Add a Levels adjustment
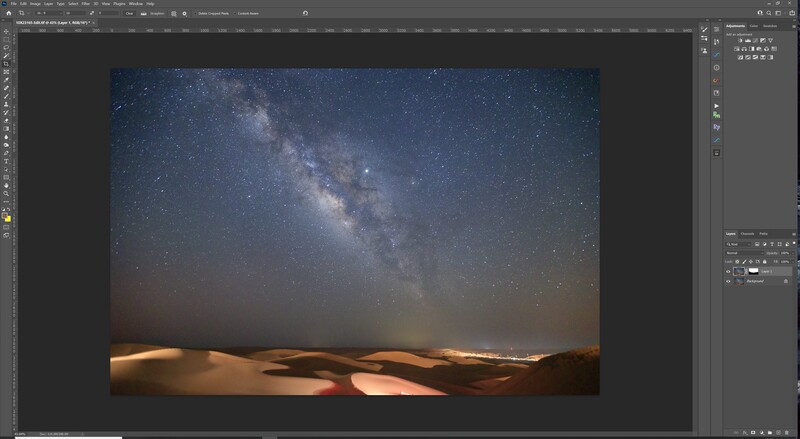This screenshot has width=800, height=439. tap(748, 40)
